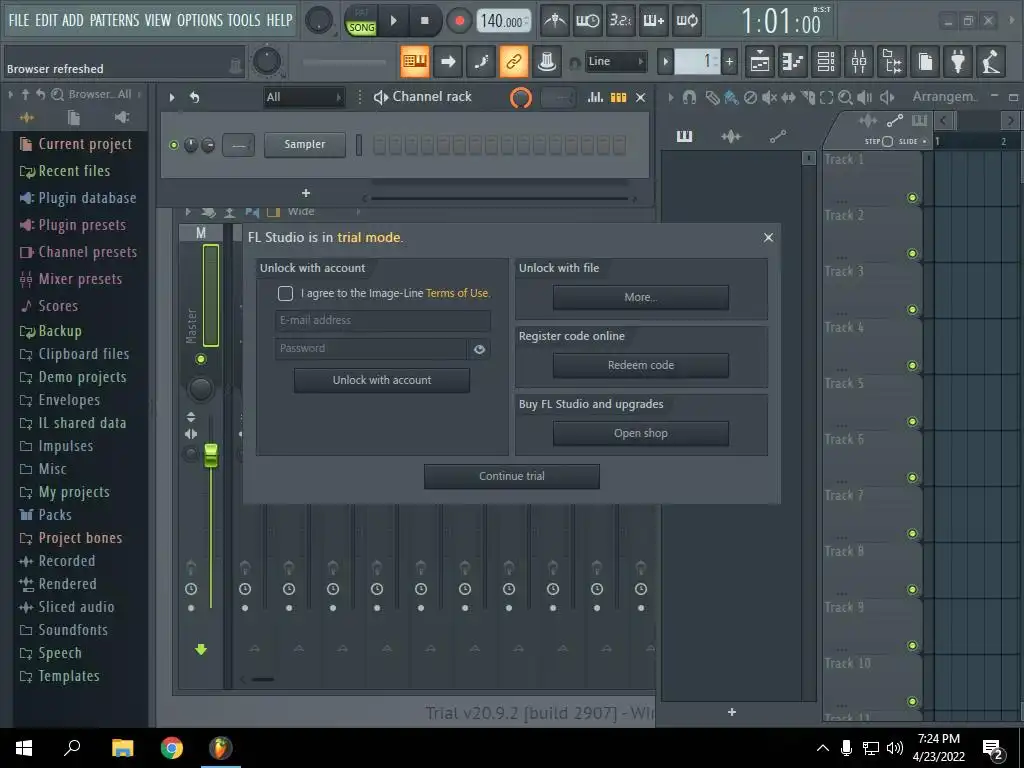Click the Play transport button
This screenshot has height=768, width=1024.
click(x=393, y=20)
